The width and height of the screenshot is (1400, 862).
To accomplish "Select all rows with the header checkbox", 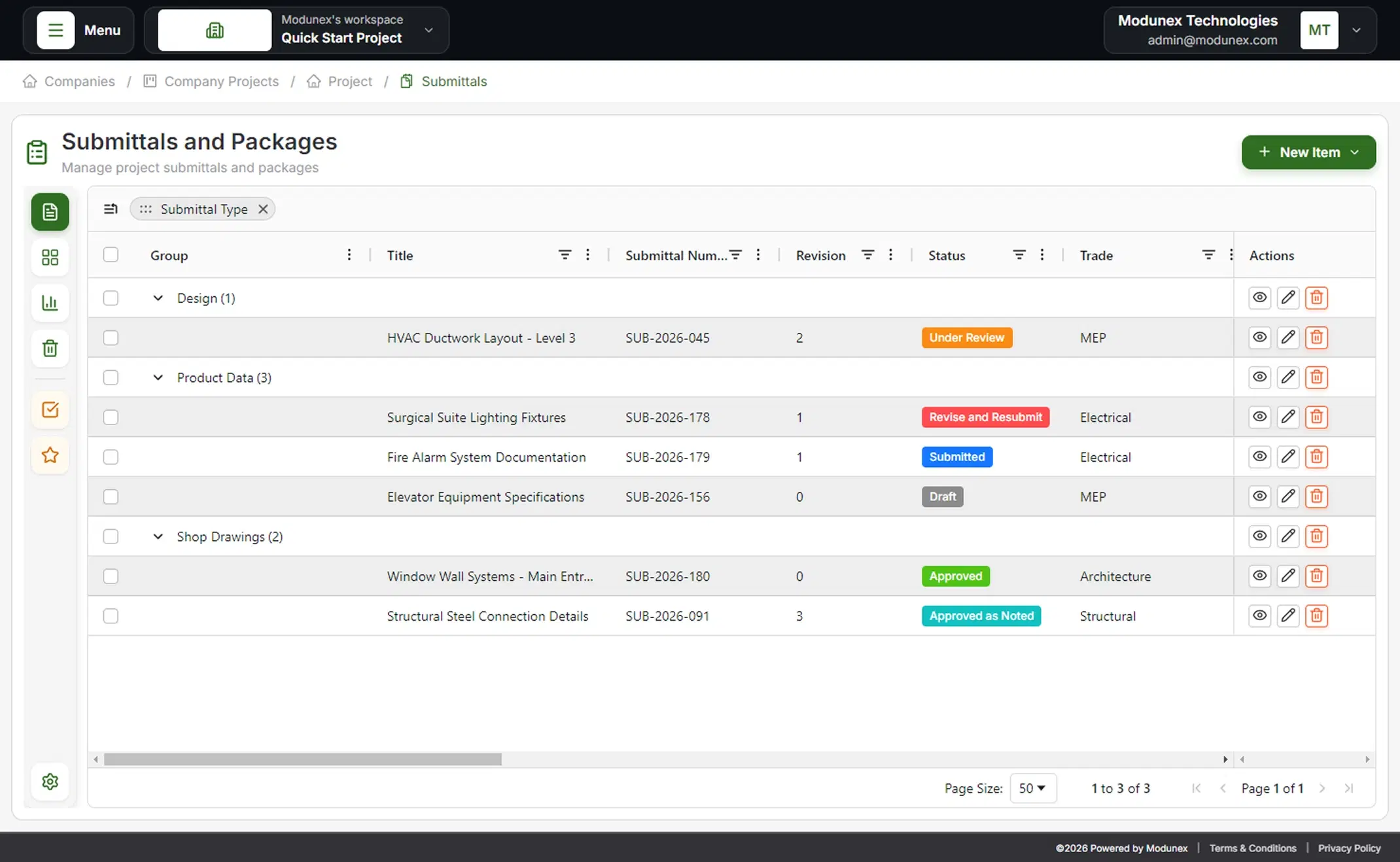I will pos(111,255).
